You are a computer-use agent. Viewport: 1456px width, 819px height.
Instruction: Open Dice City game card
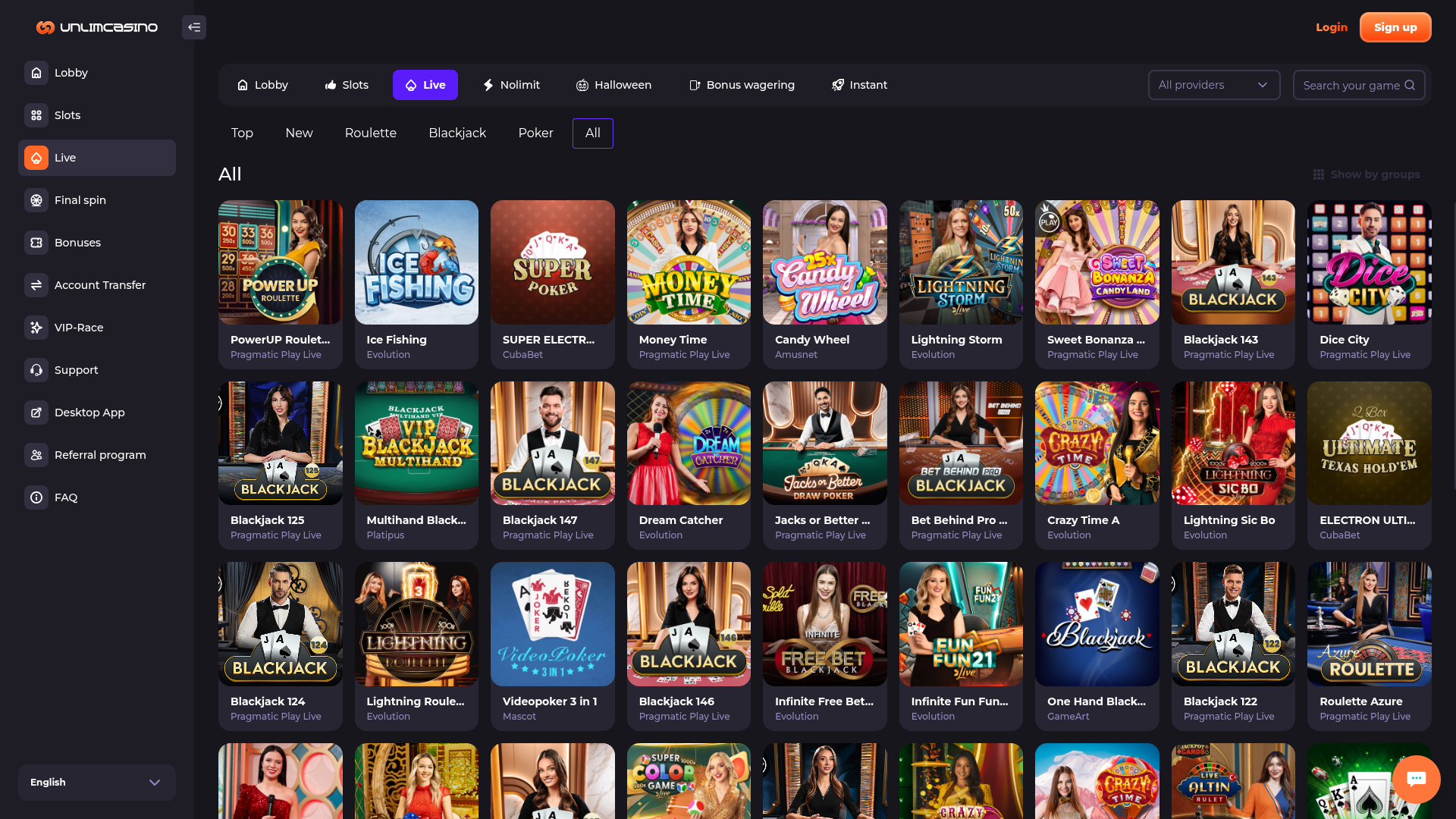click(x=1370, y=284)
